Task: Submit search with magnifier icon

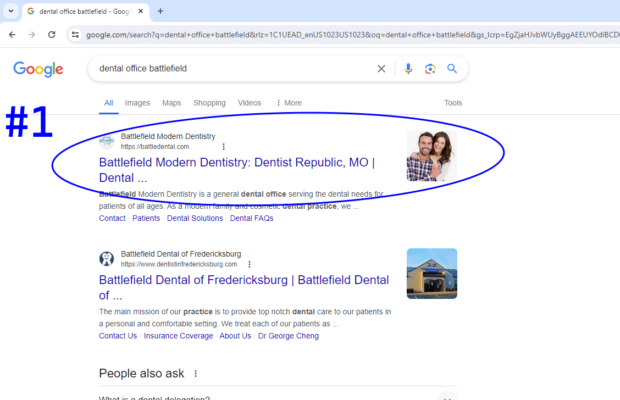Action: [452, 68]
